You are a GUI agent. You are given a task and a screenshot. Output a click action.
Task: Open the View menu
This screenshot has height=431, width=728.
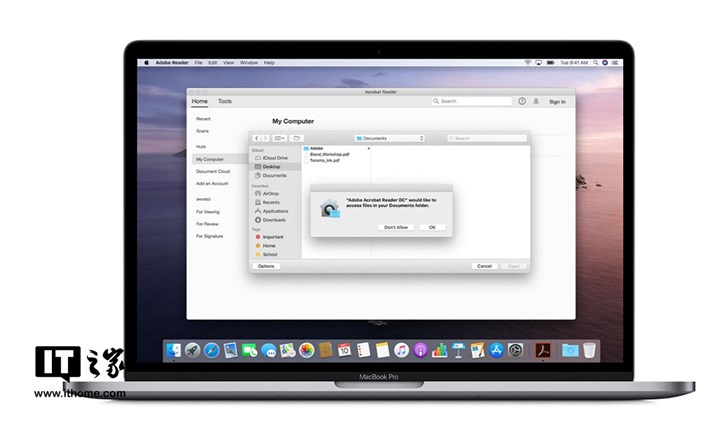tap(228, 63)
